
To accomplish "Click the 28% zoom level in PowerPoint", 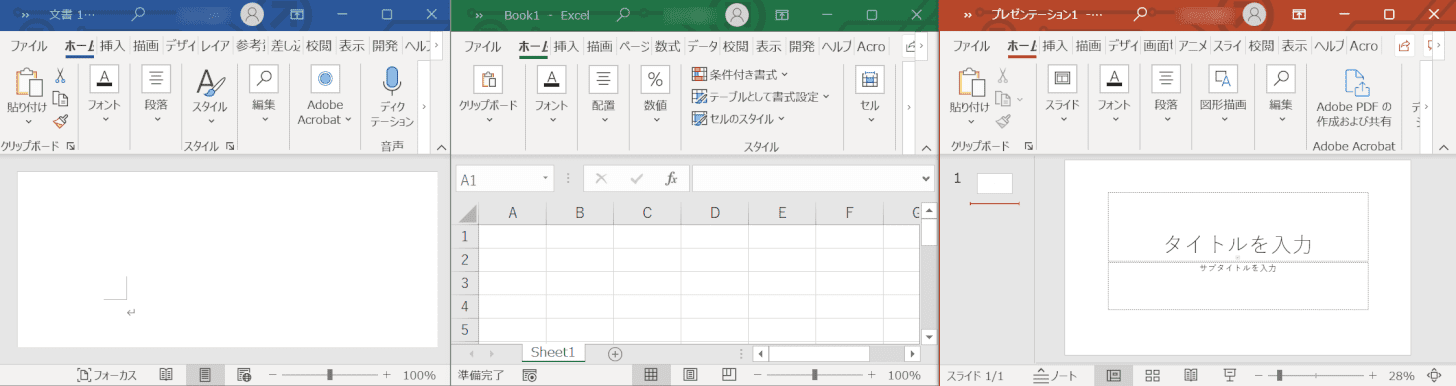I will tap(1401, 375).
